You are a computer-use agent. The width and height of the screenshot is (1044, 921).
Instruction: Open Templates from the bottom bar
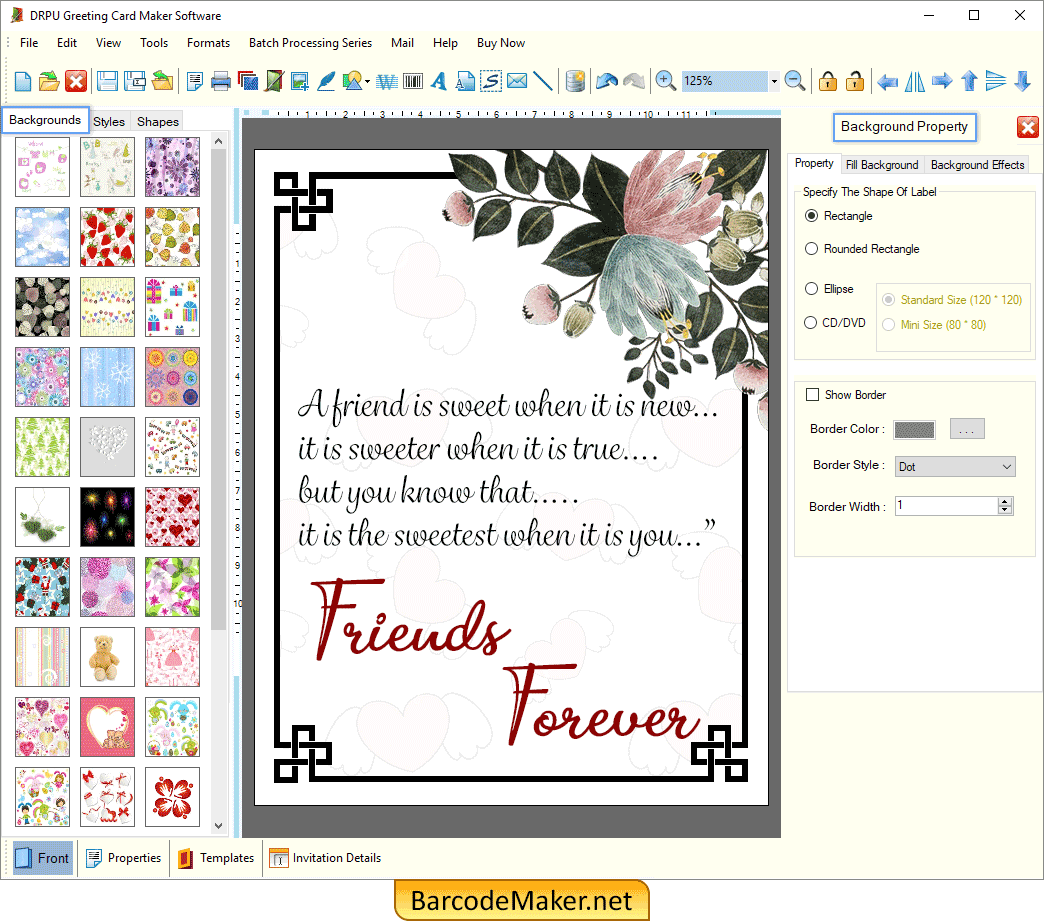coord(216,858)
